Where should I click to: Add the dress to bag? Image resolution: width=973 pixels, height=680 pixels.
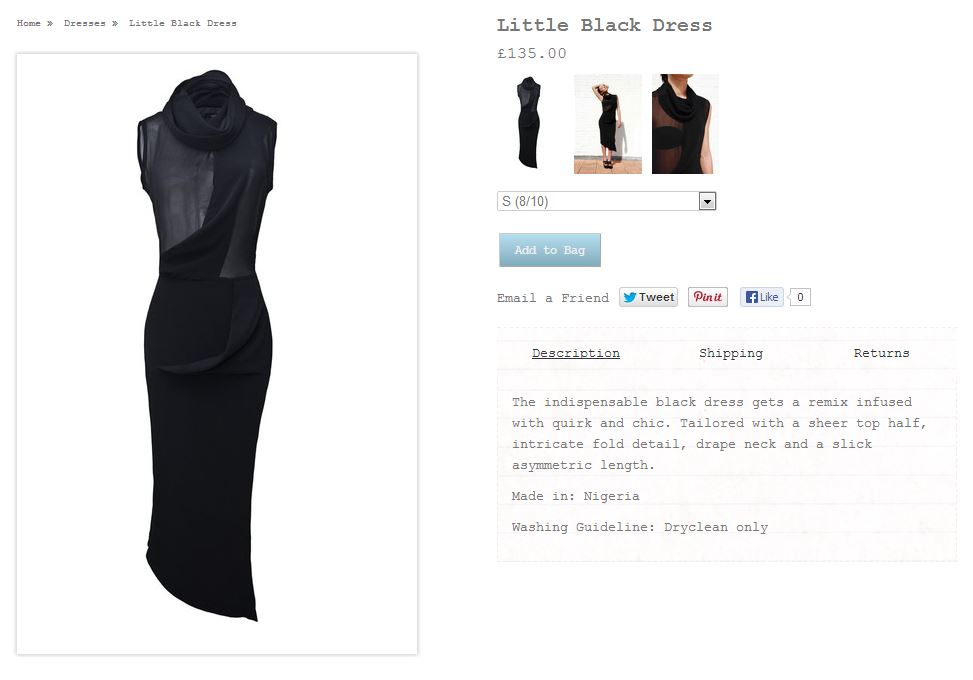(x=550, y=250)
